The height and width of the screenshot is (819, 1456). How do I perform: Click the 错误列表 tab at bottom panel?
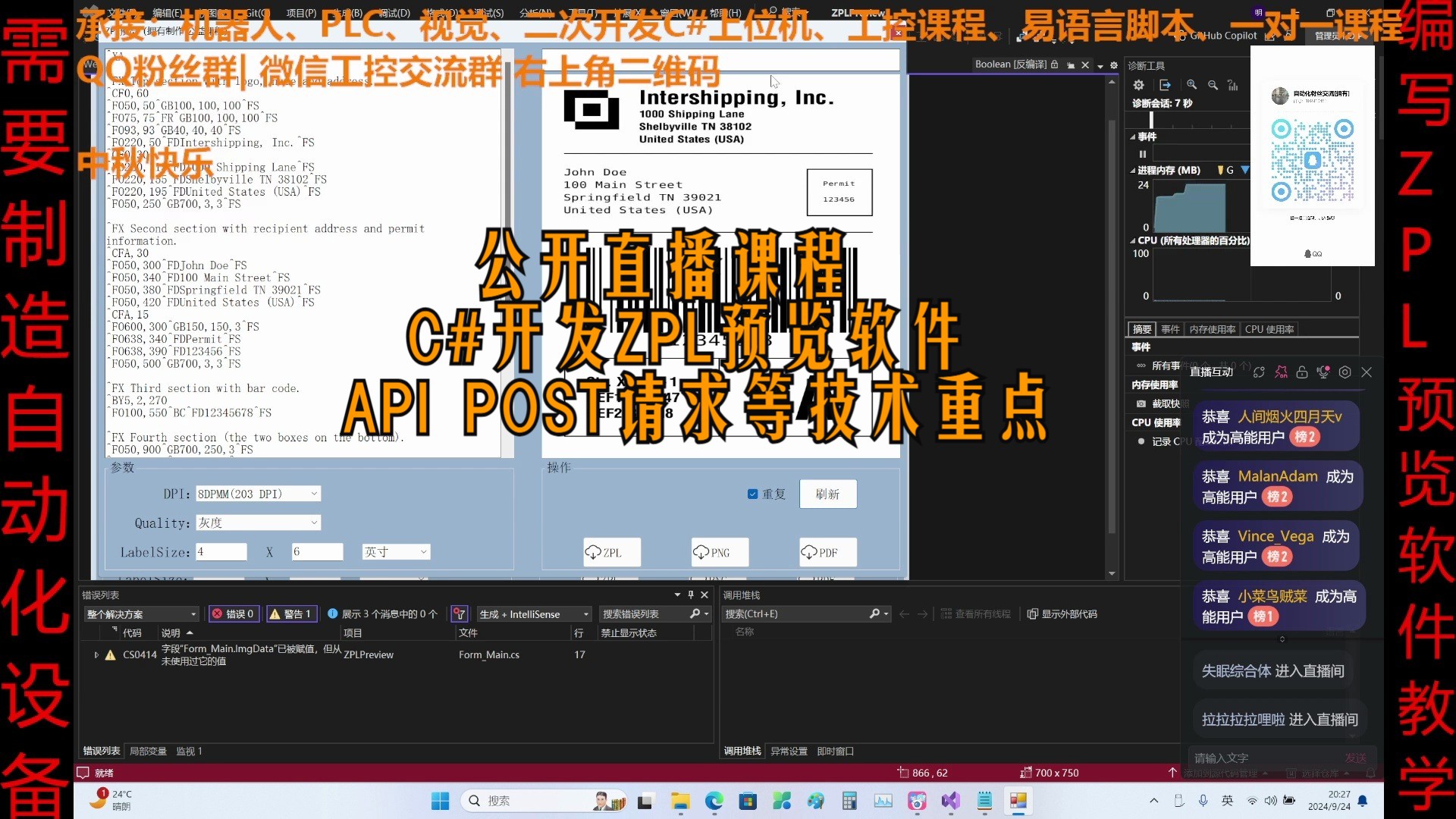click(x=101, y=750)
